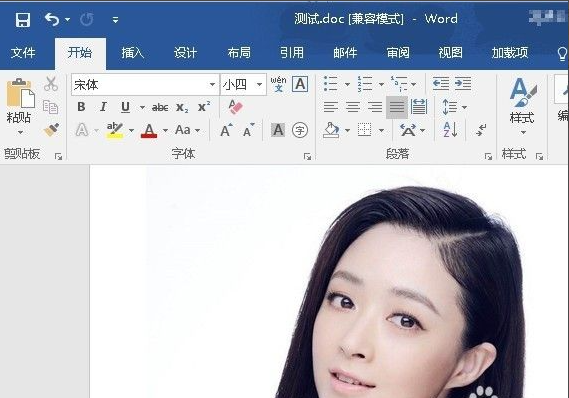Image resolution: width=569 pixels, height=398 pixels.
Task: Click the 小四 font size field
Action: pos(238,85)
